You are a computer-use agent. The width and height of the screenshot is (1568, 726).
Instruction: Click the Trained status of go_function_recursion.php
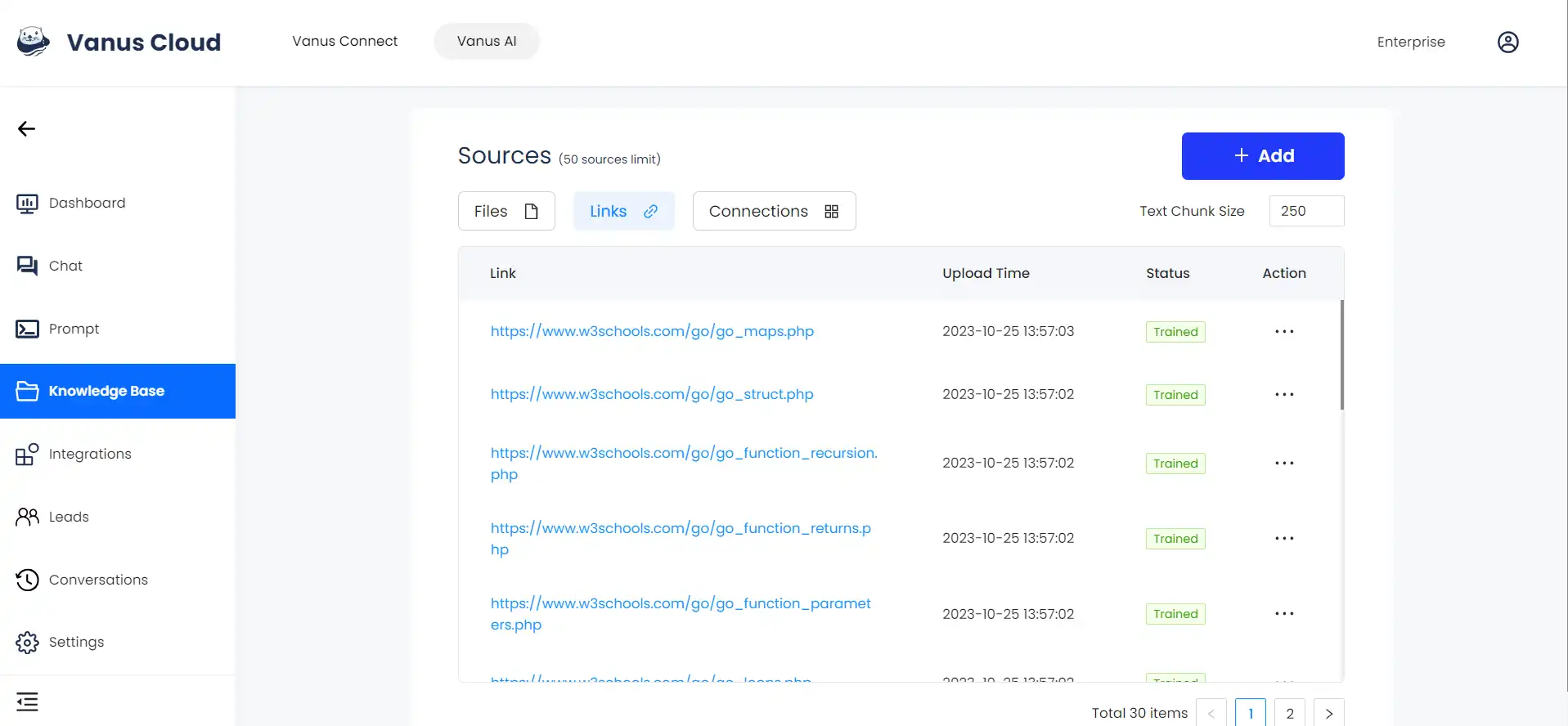(x=1175, y=464)
